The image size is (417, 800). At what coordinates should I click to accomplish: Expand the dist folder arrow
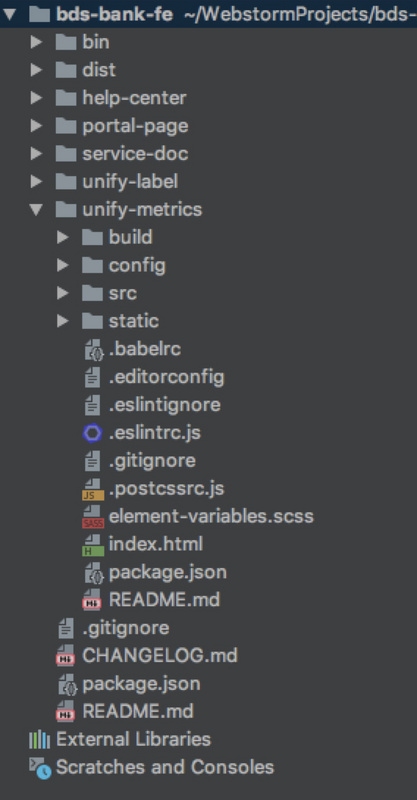[x=36, y=69]
